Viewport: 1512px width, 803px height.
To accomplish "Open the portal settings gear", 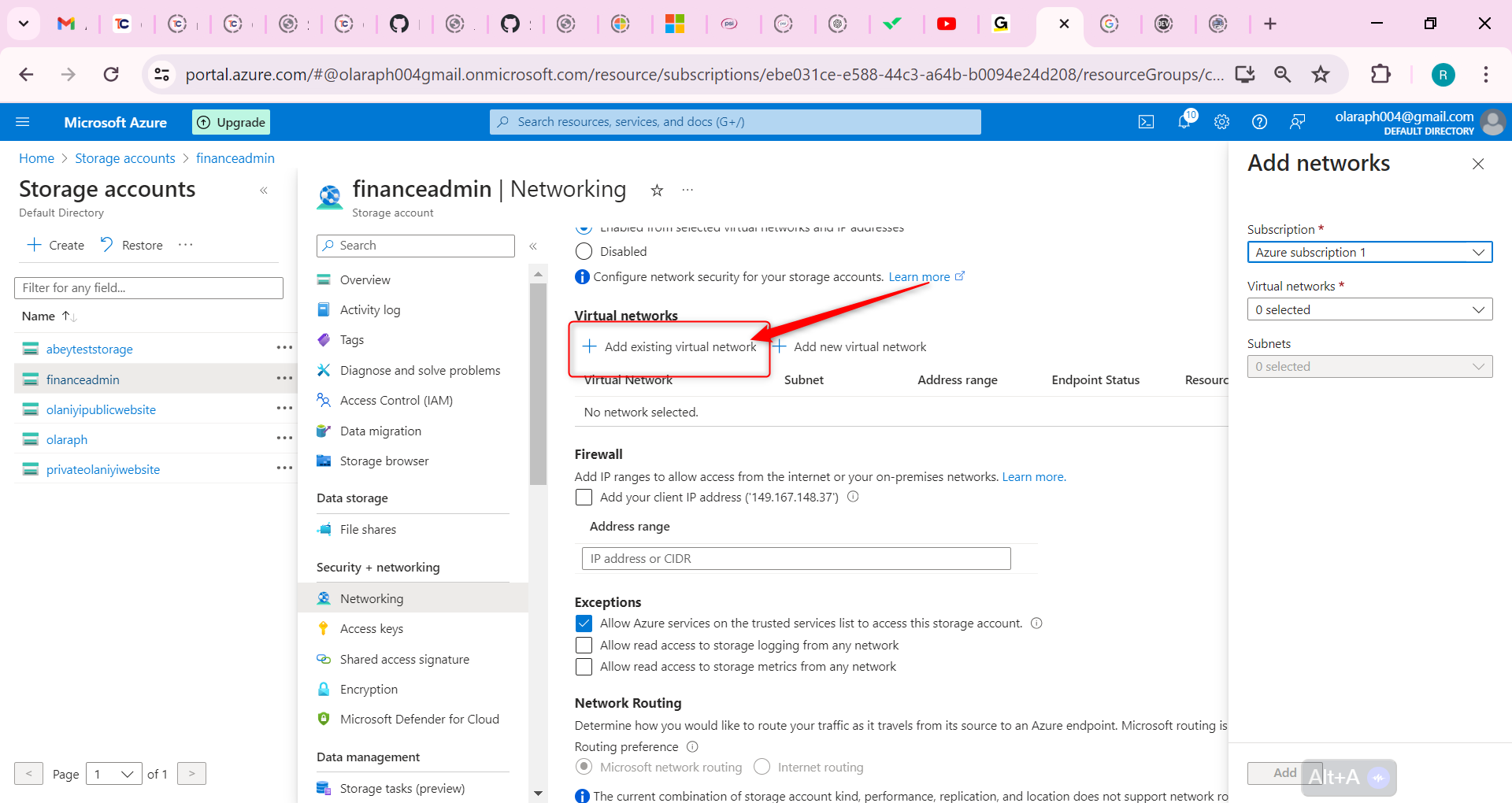I will point(1221,121).
